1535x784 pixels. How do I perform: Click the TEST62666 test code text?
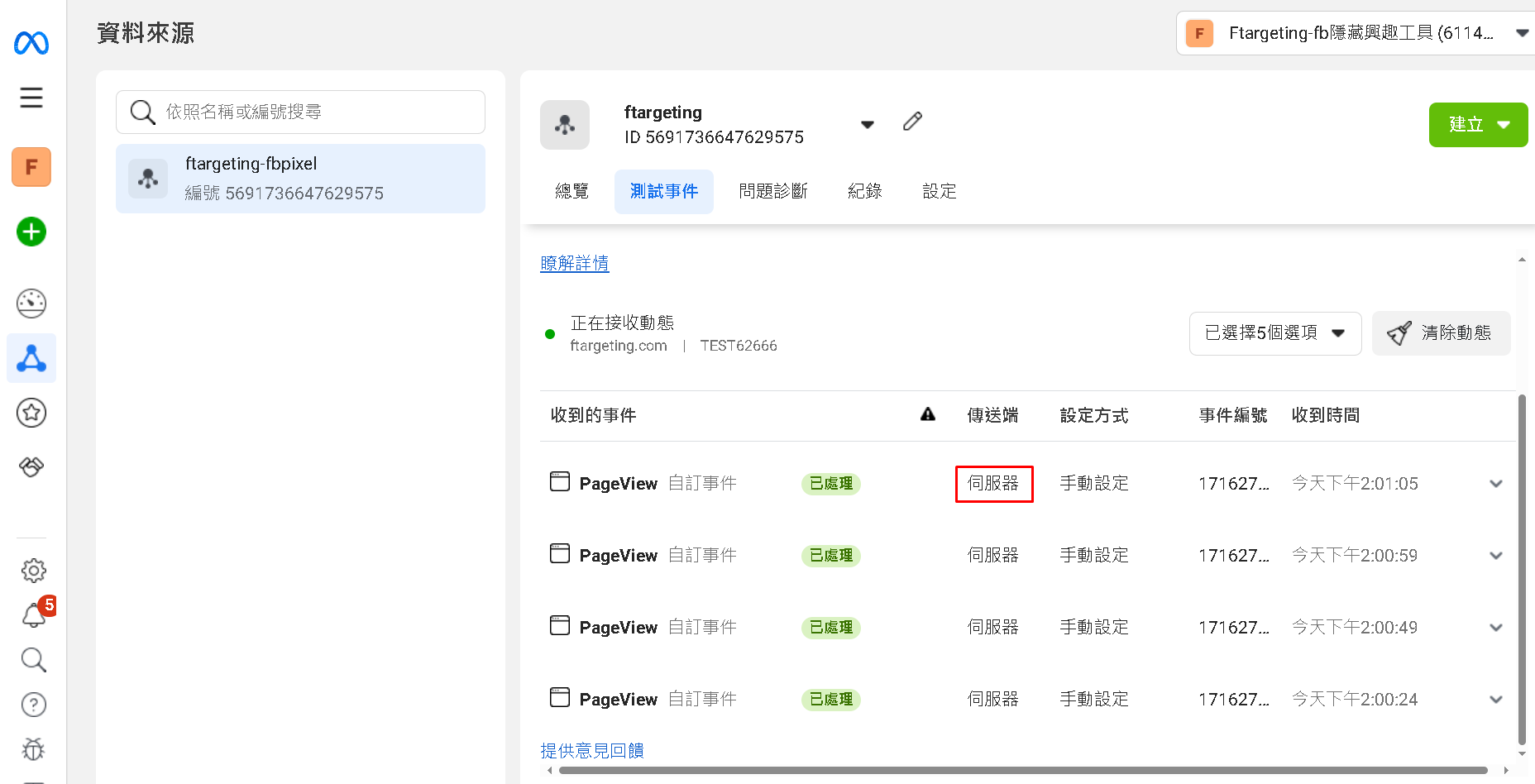point(739,346)
